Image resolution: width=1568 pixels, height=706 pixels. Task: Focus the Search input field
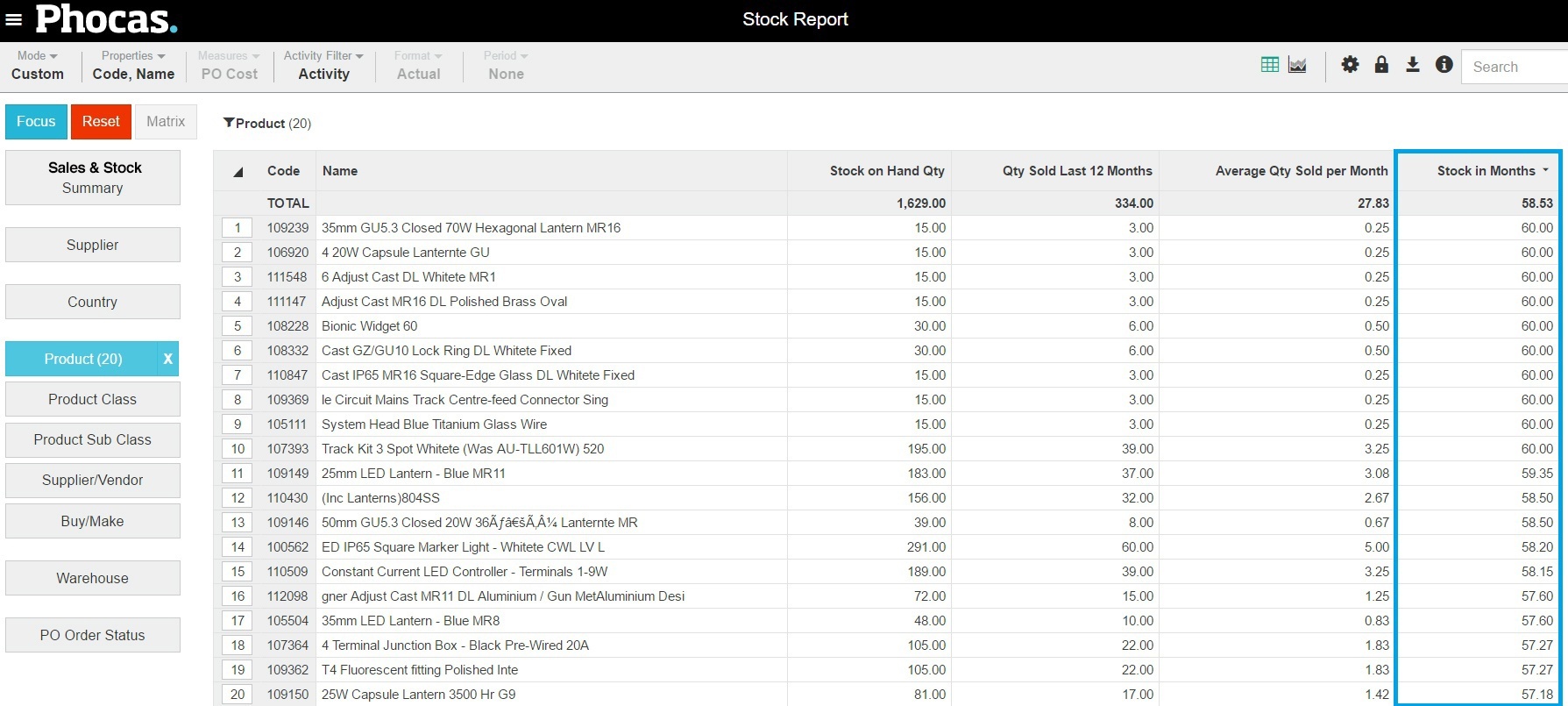[x=1515, y=67]
